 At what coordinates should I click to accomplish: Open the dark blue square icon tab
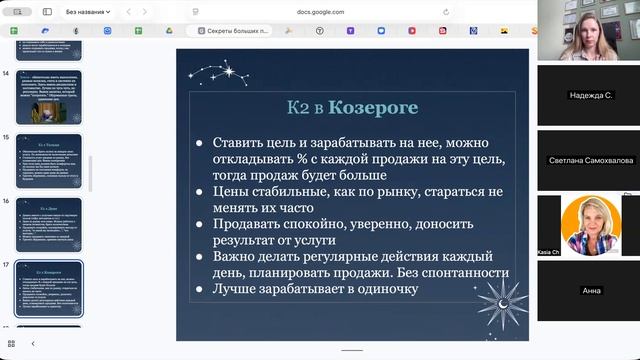click(x=473, y=31)
